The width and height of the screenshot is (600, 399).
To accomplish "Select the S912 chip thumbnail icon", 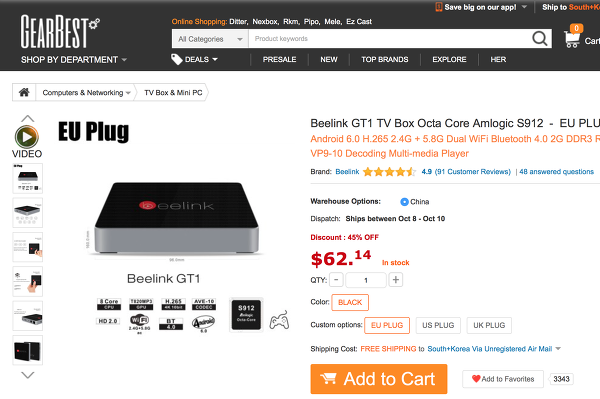I will [x=246, y=314].
